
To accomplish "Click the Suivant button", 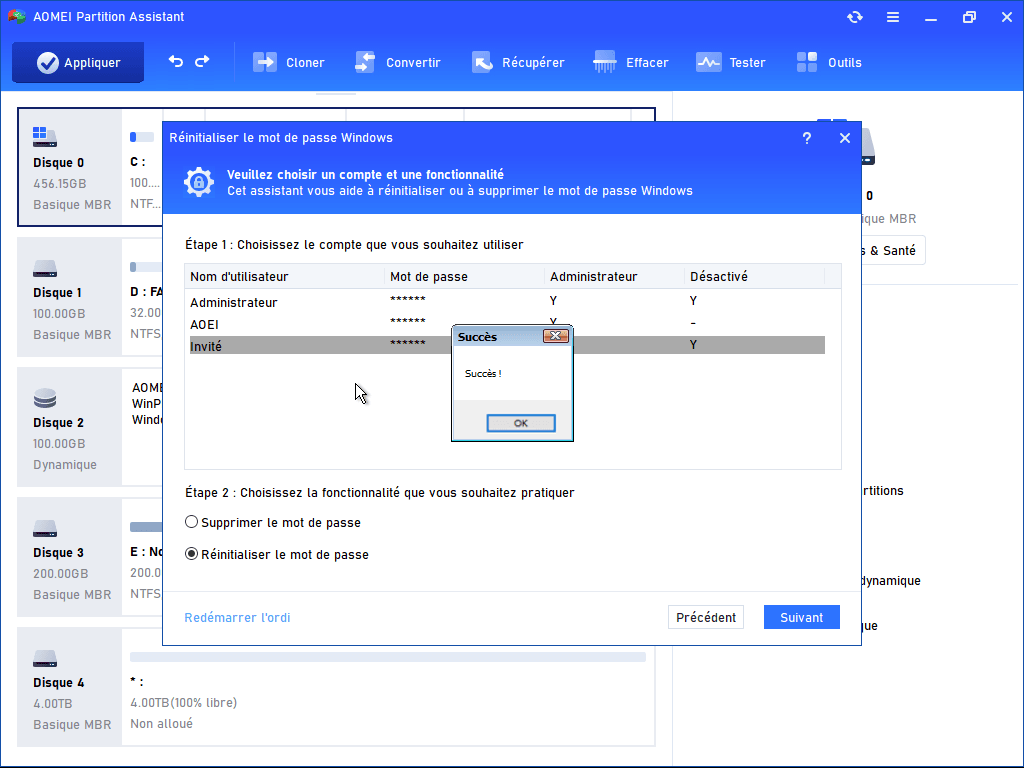I will pyautogui.click(x=801, y=618).
